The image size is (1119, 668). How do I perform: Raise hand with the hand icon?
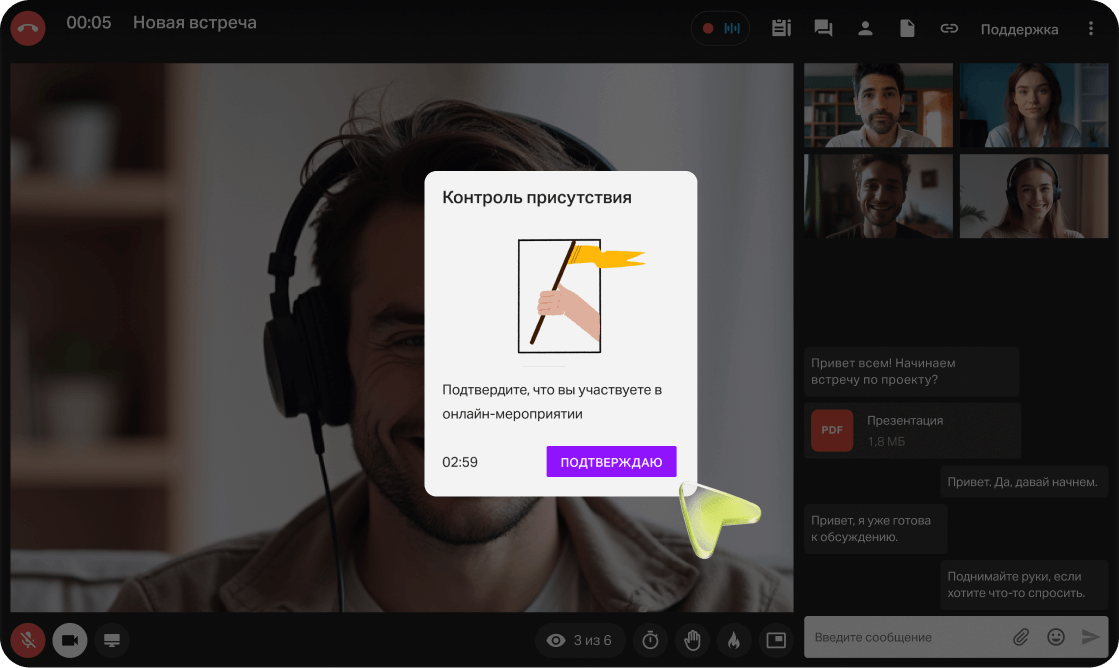click(x=692, y=640)
